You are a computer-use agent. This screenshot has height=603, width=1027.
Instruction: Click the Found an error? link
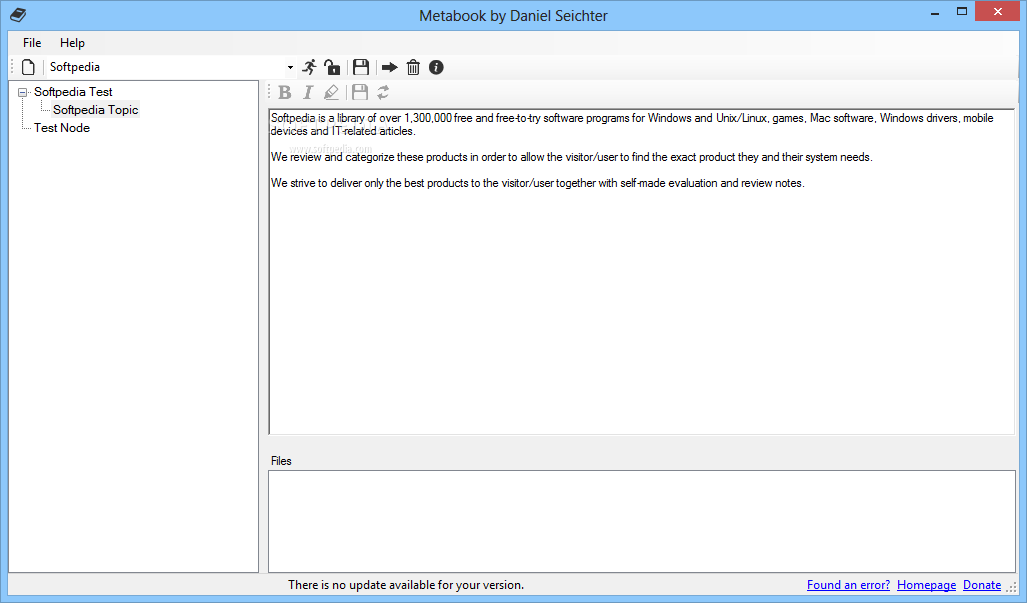tap(848, 585)
